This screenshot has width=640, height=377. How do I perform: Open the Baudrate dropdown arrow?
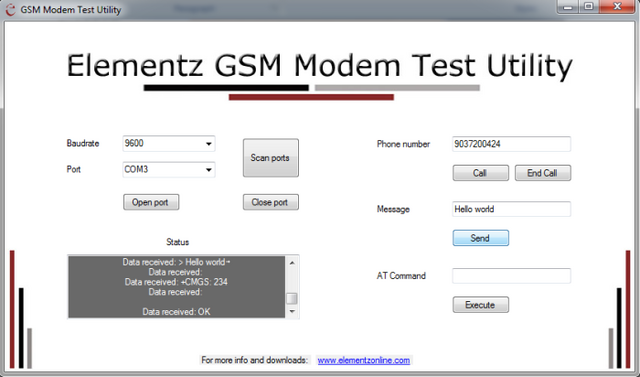(209, 144)
